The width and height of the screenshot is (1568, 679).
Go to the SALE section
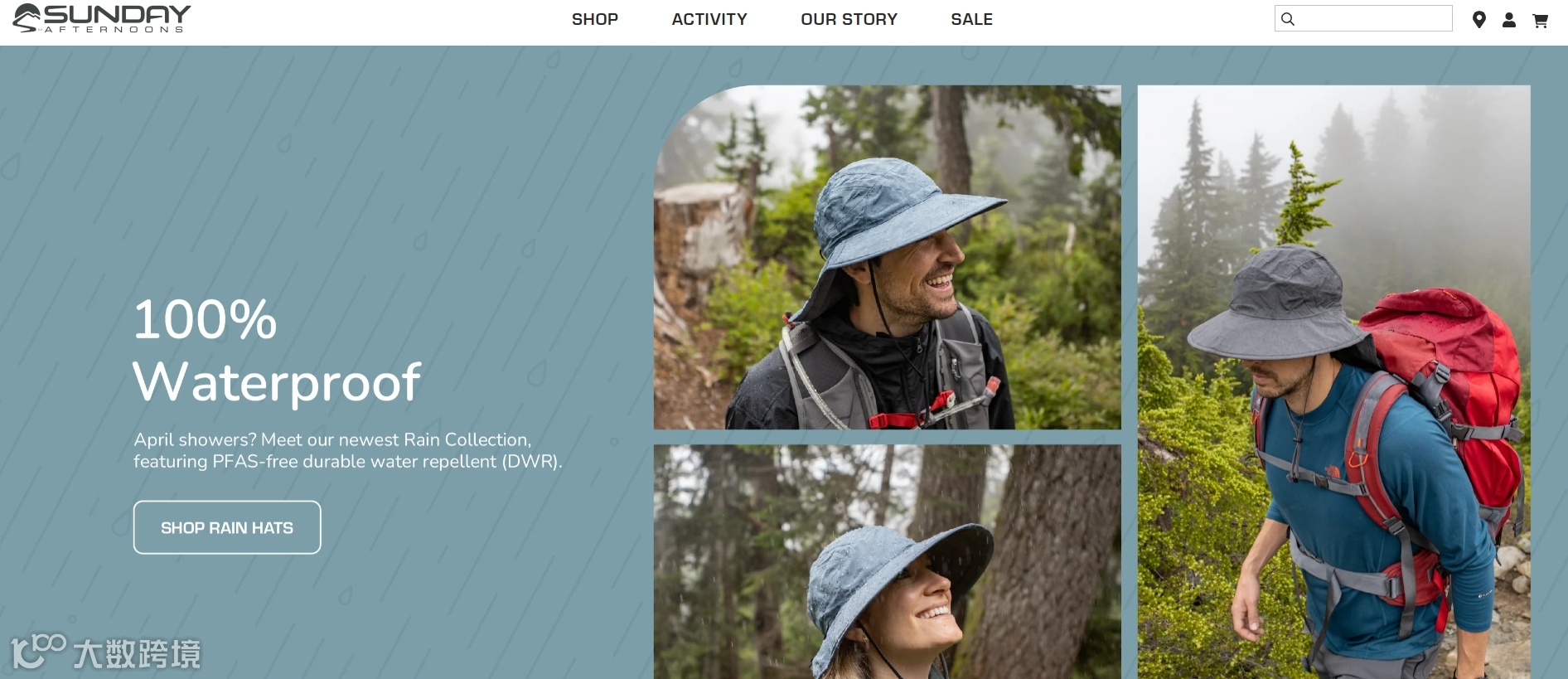(971, 19)
